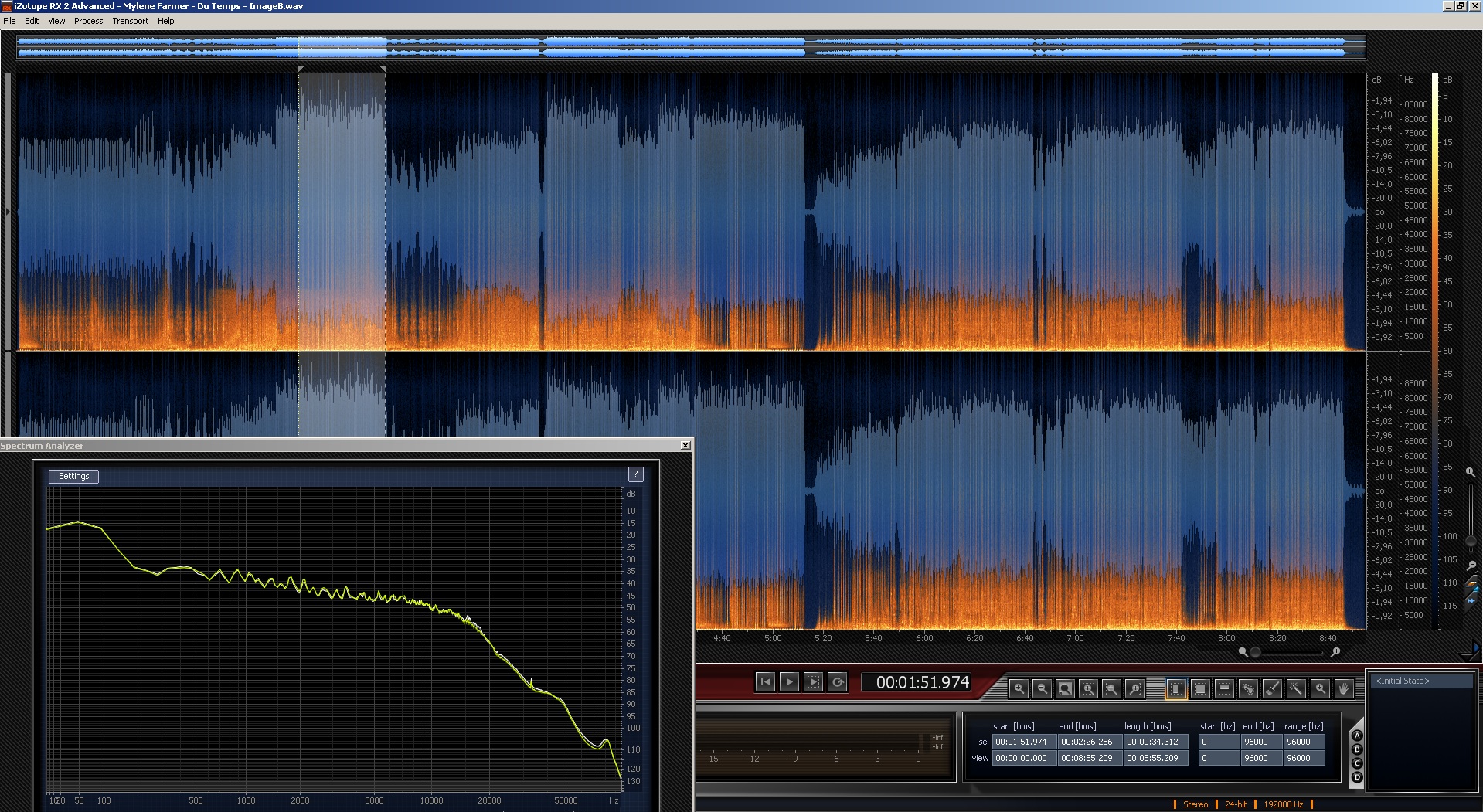This screenshot has width=1483, height=812.
Task: Select the zoom tool in the tools group
Action: click(x=1320, y=688)
